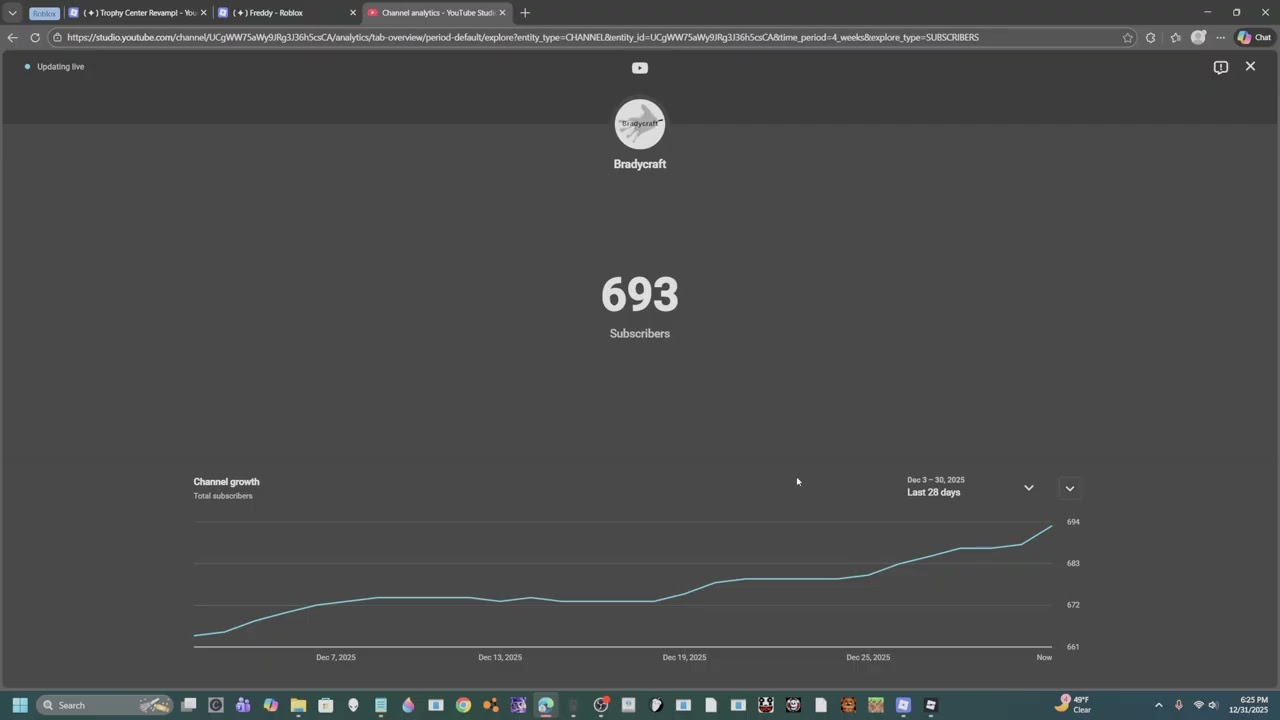Screen dimensions: 1280x720
Task: Close the Trophy Center Revamp tab
Action: tap(203, 13)
